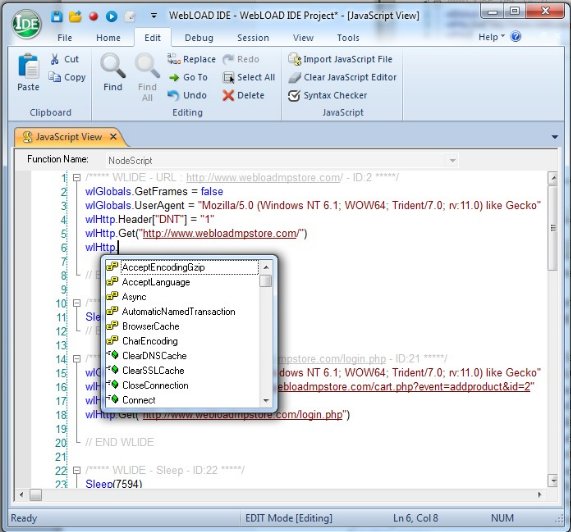Click the editor horizontal scroll left arrow
The image size is (571, 532).
point(22,494)
